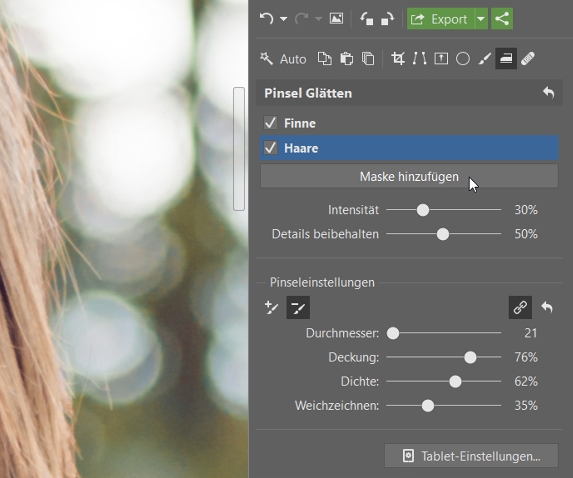Image resolution: width=573 pixels, height=478 pixels.
Task: Click the Undo arrow icon
Action: click(x=266, y=18)
